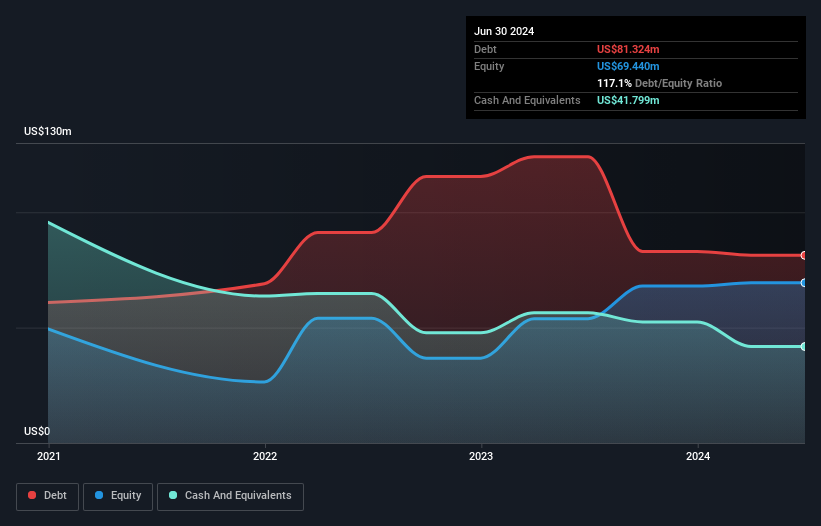Click the Debt row label in tooltip
The width and height of the screenshot is (821, 526).
[x=485, y=49]
